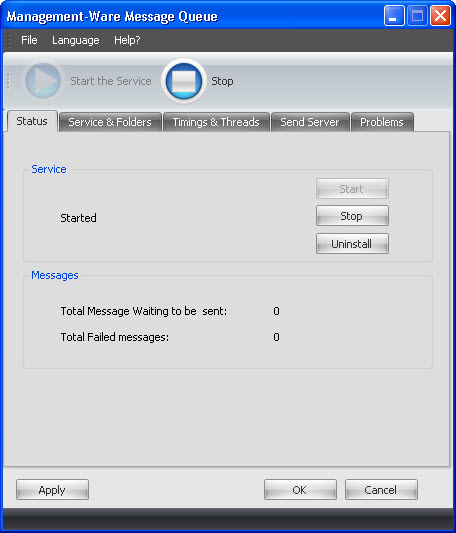Click the Apply button
The width and height of the screenshot is (456, 533).
click(x=52, y=490)
